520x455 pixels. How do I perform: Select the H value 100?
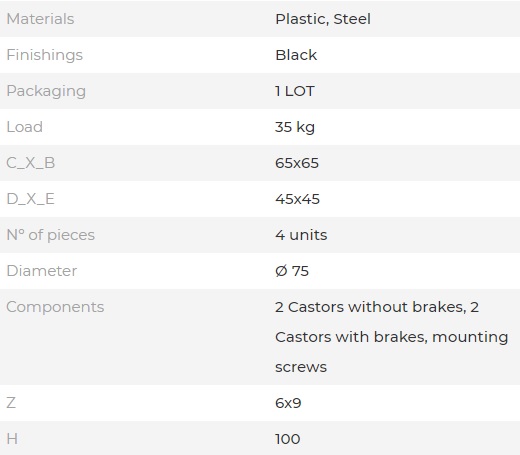coord(288,439)
